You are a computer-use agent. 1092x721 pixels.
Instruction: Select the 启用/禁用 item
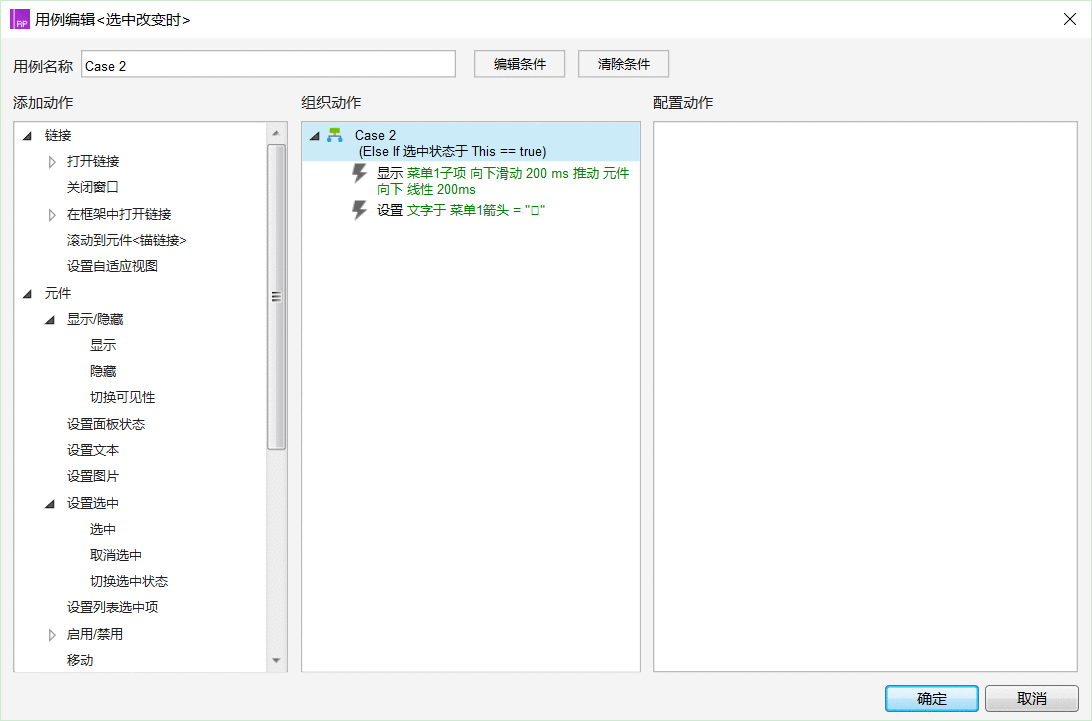[95, 635]
